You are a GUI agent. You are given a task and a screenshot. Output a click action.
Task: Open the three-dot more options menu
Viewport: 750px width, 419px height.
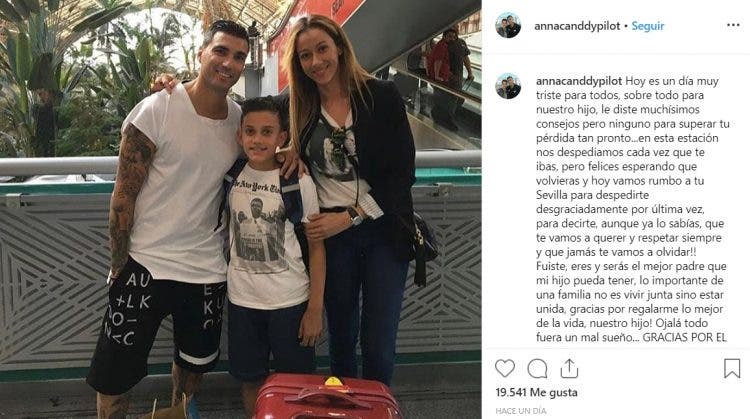(733, 25)
